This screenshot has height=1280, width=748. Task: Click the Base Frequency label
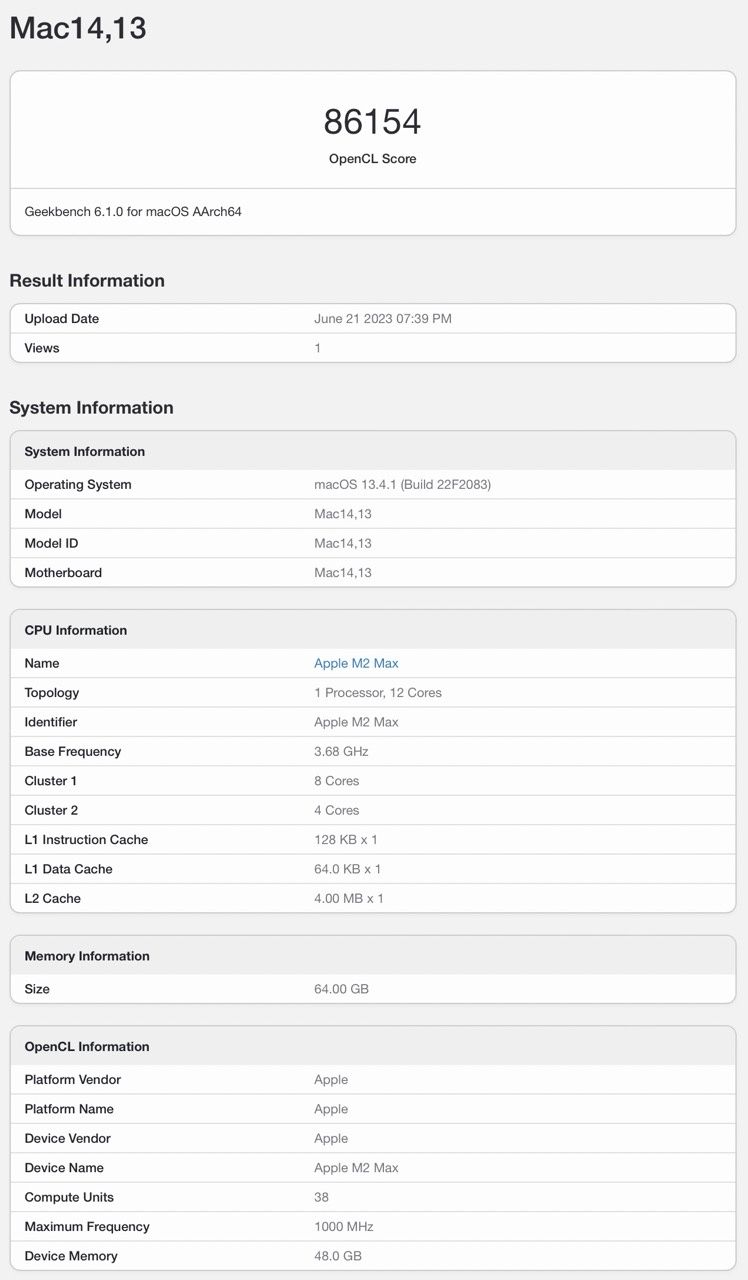[x=73, y=752]
